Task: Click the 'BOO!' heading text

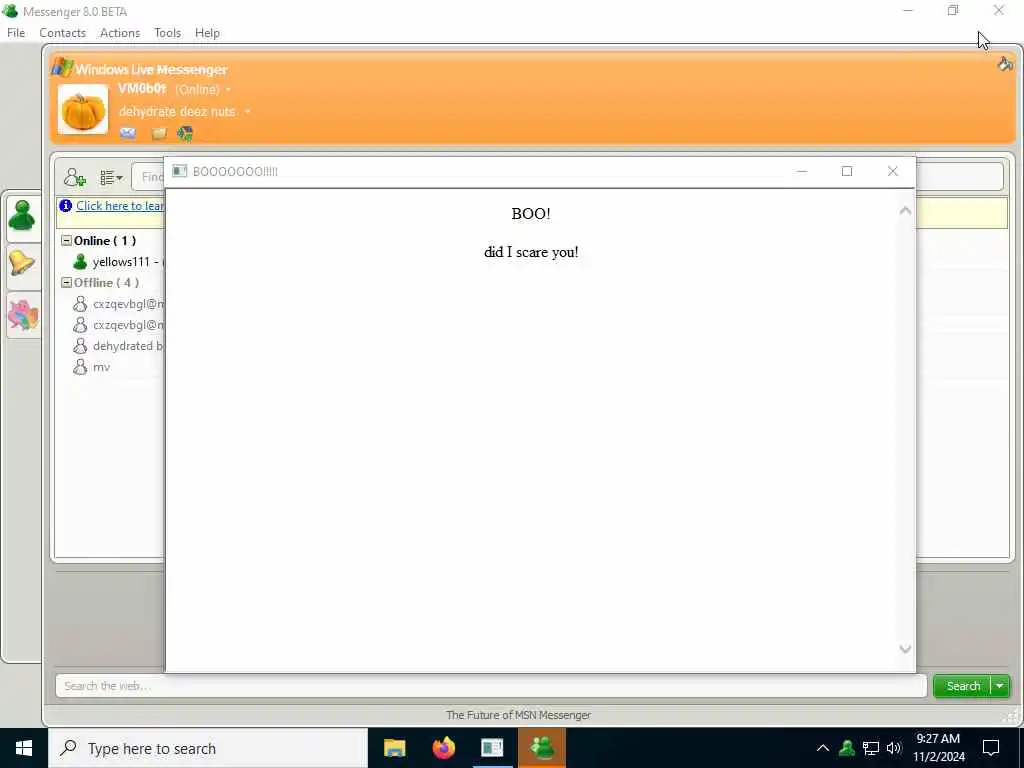Action: click(x=531, y=214)
